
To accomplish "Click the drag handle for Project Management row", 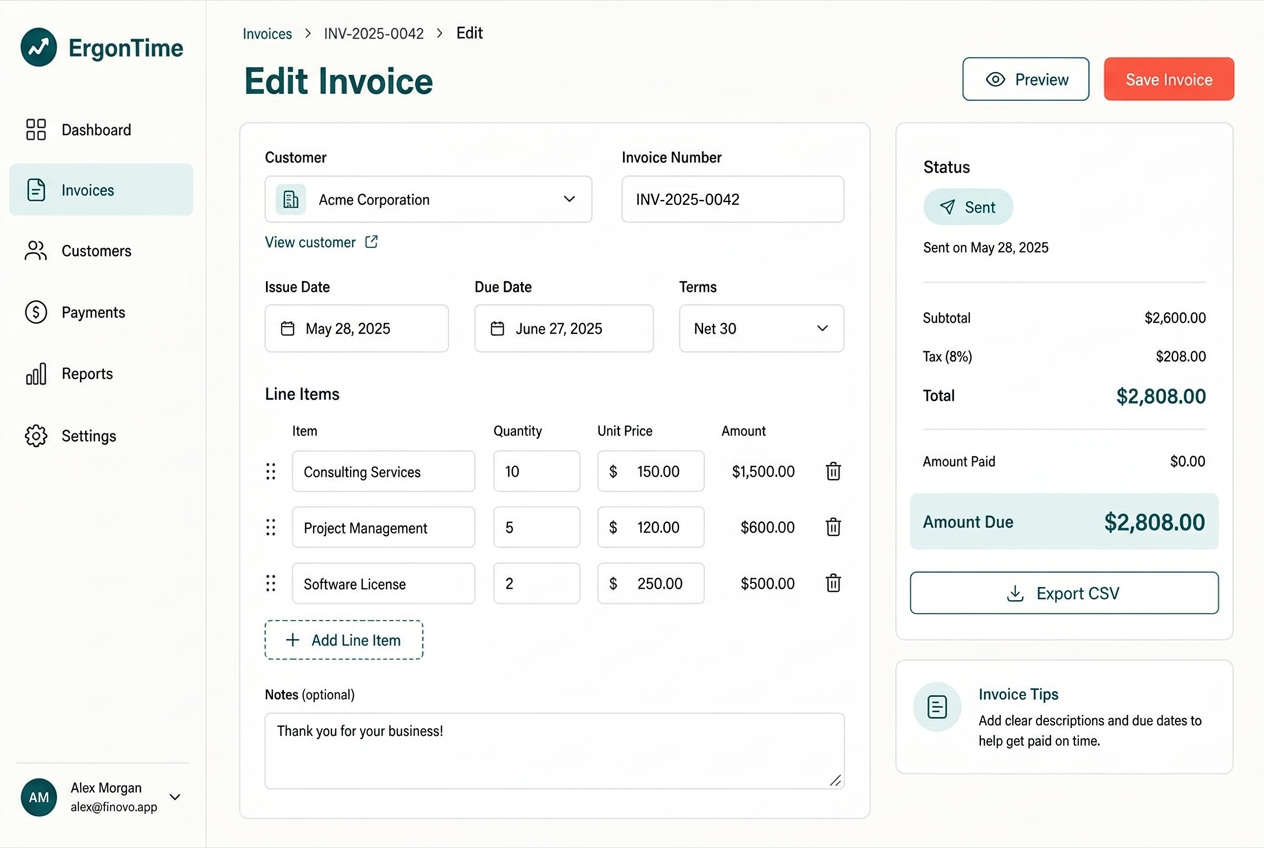I will 271,527.
